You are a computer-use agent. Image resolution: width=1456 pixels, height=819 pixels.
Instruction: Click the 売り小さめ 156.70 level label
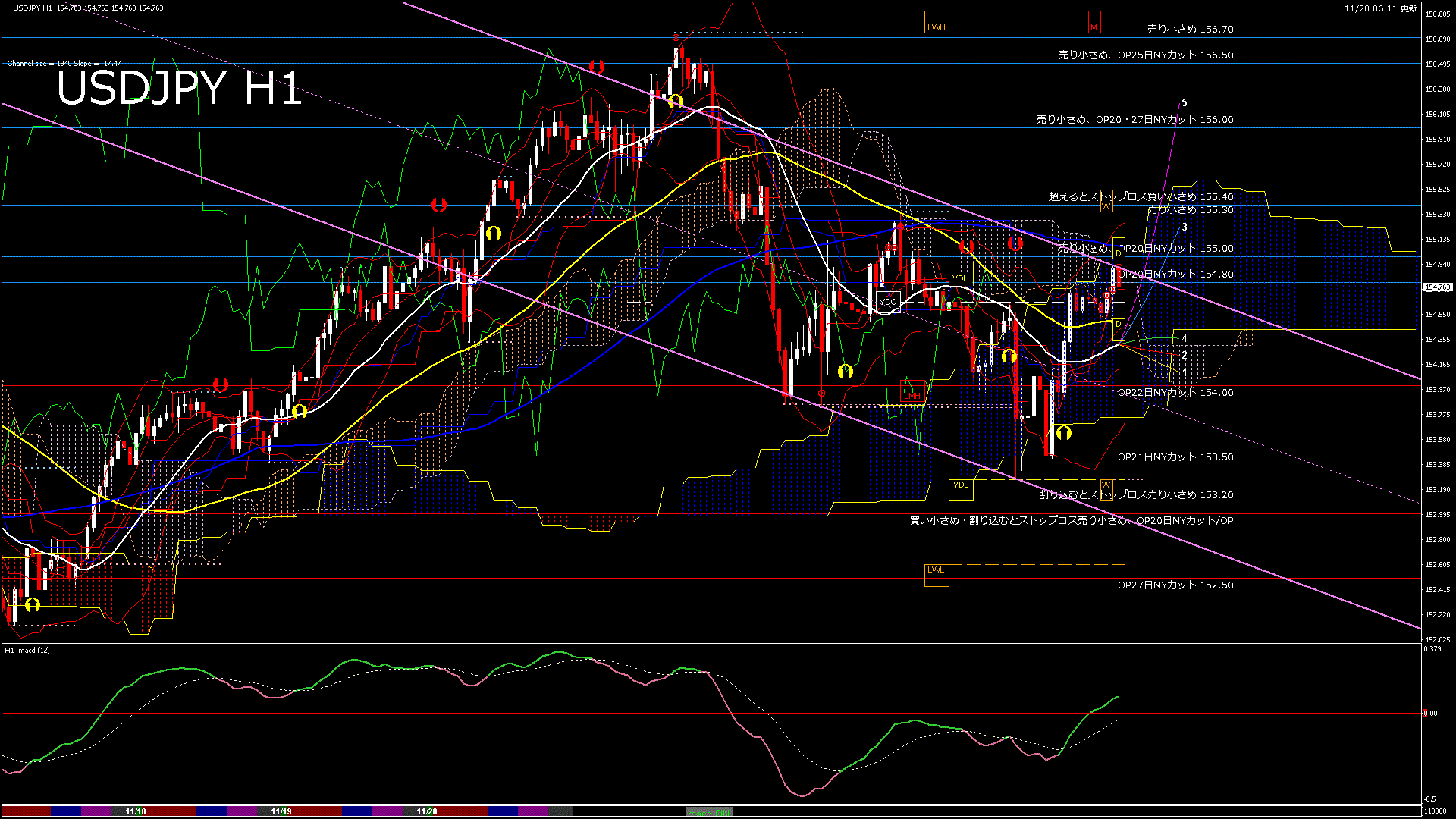[1190, 30]
